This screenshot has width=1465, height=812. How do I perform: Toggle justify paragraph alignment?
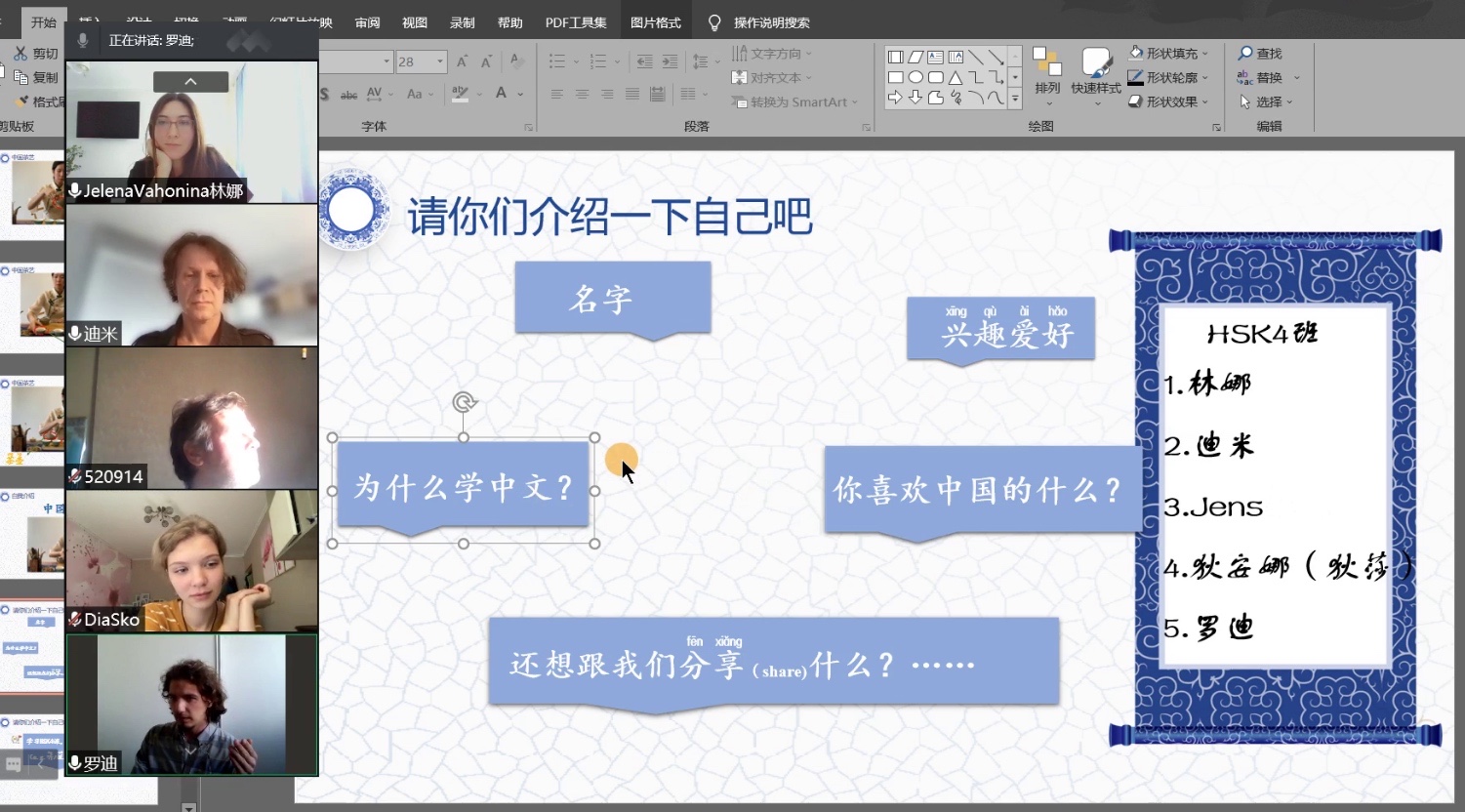click(632, 95)
